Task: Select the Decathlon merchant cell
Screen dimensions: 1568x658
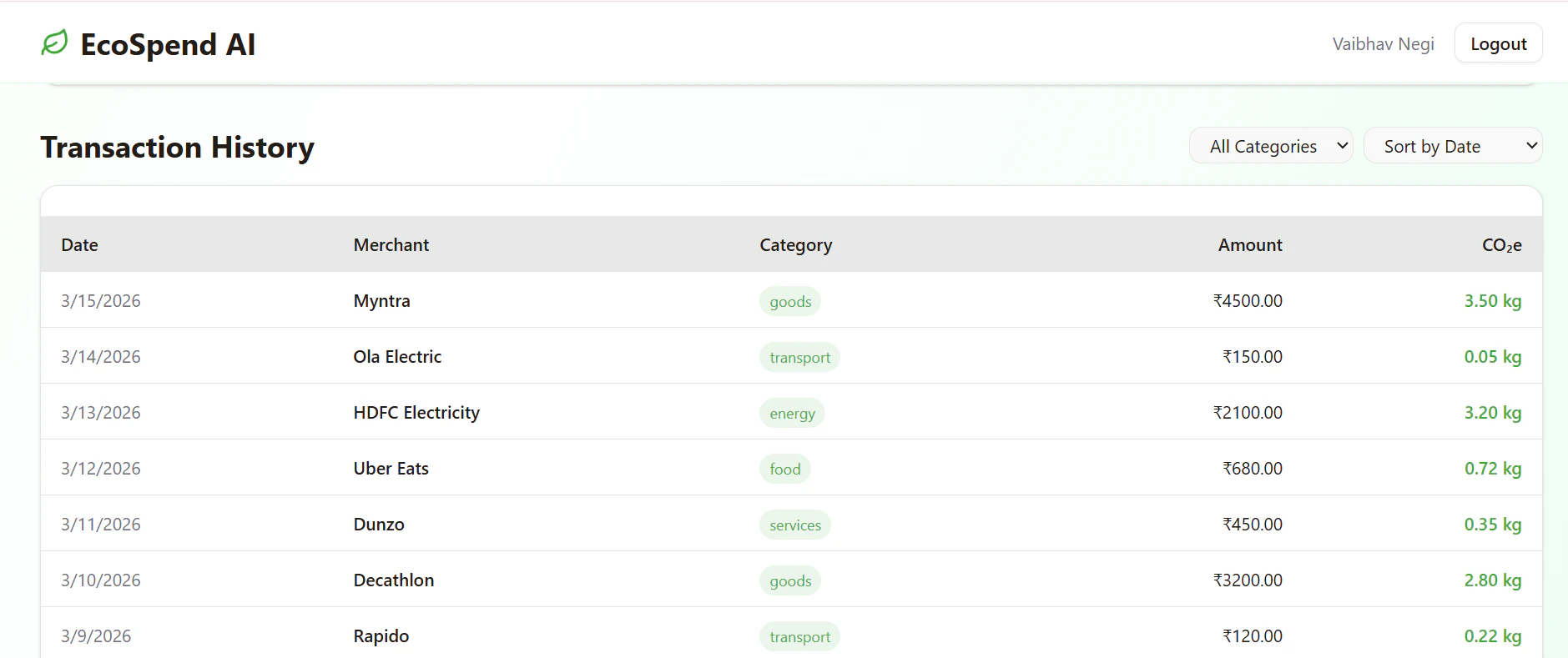Action: (394, 580)
